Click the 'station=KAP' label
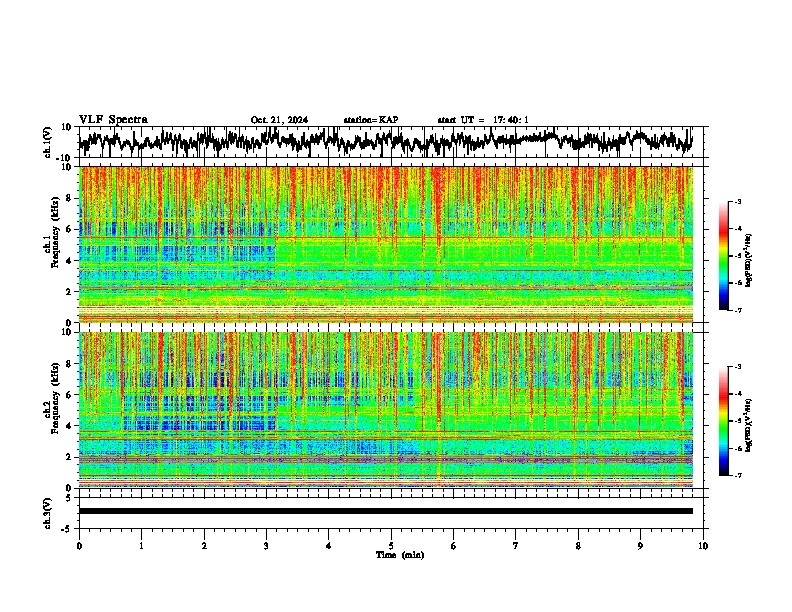 click(x=371, y=120)
